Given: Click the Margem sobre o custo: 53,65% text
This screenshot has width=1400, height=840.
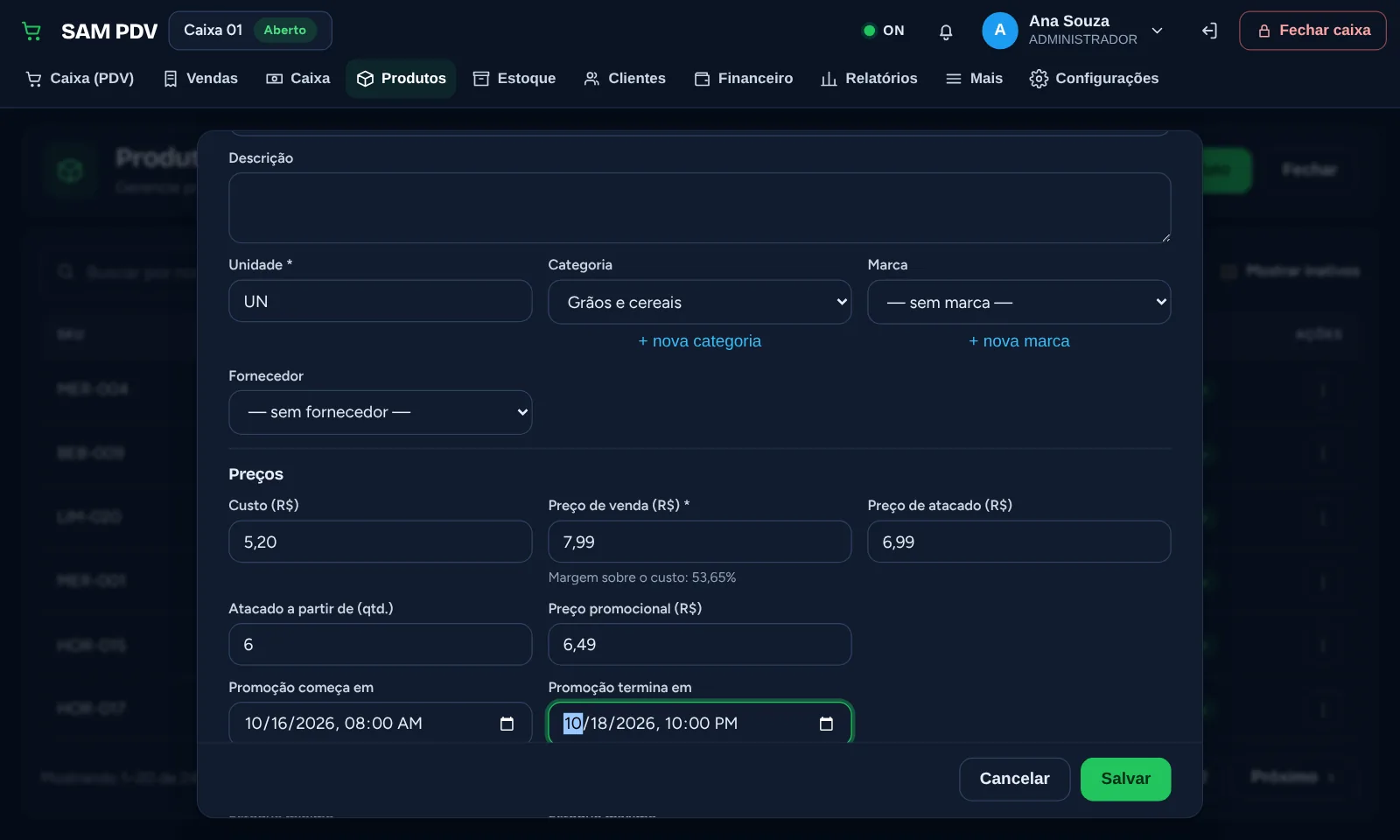Looking at the screenshot, I should (641, 577).
